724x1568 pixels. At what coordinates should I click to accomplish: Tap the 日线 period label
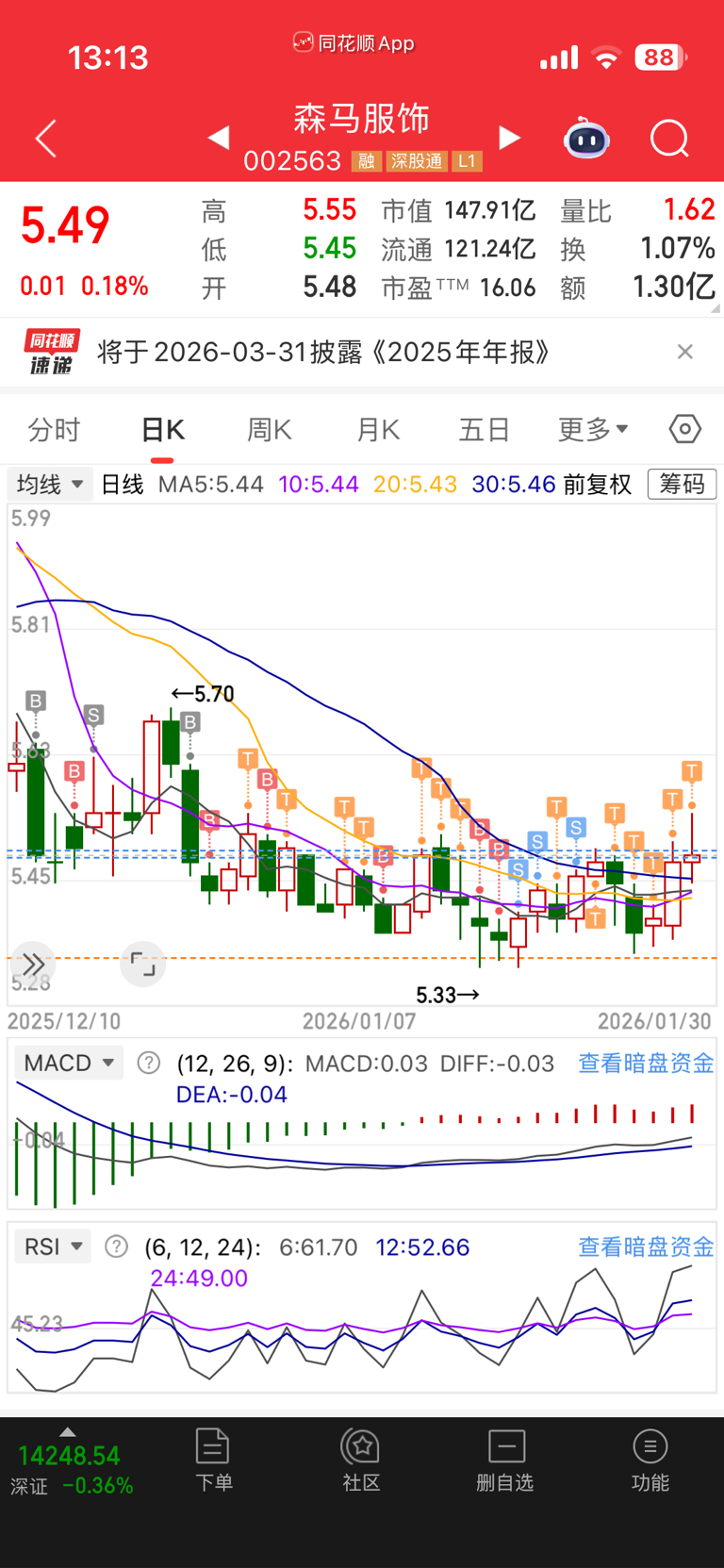[x=123, y=485]
